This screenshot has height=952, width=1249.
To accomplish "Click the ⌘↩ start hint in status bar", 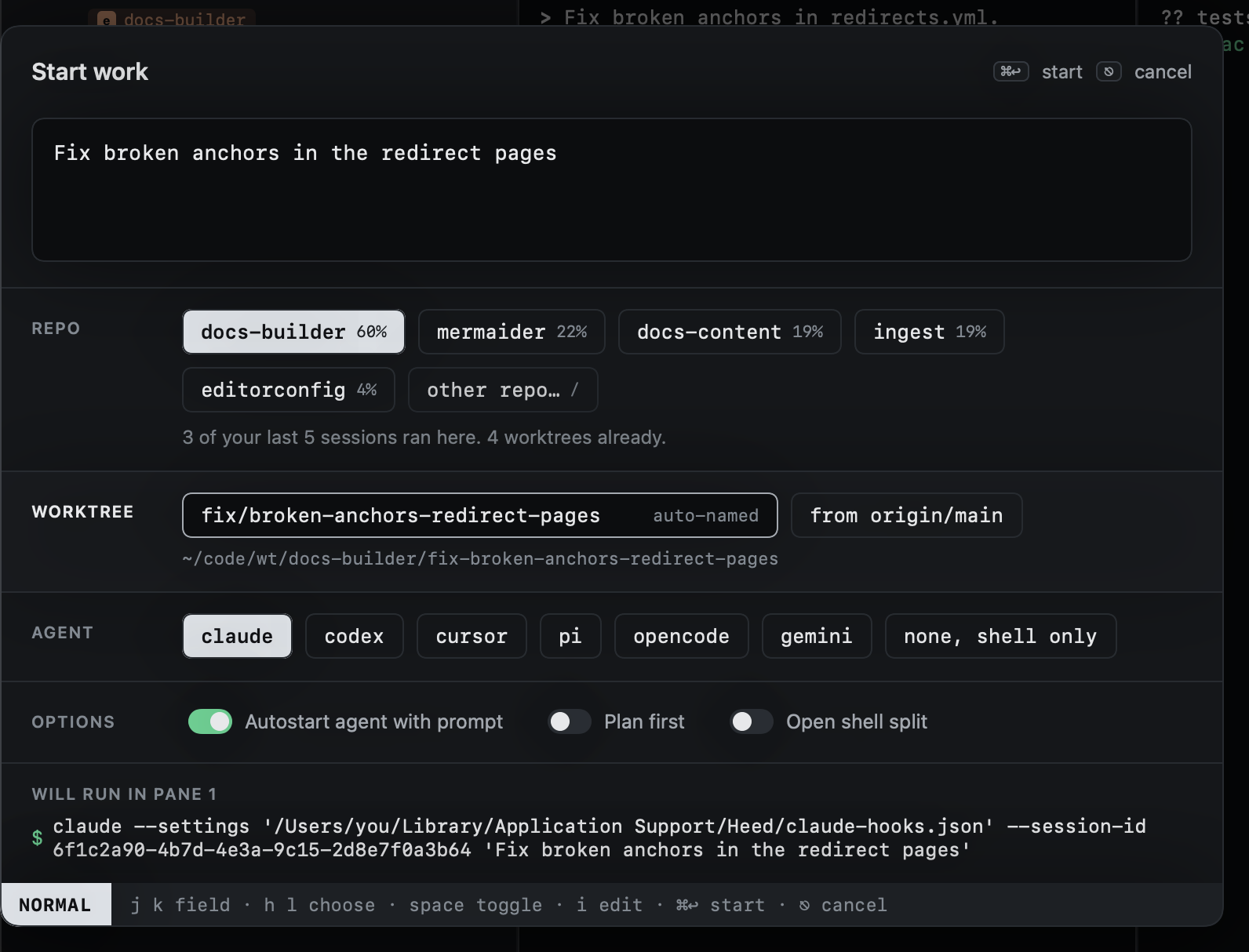I will (x=720, y=905).
